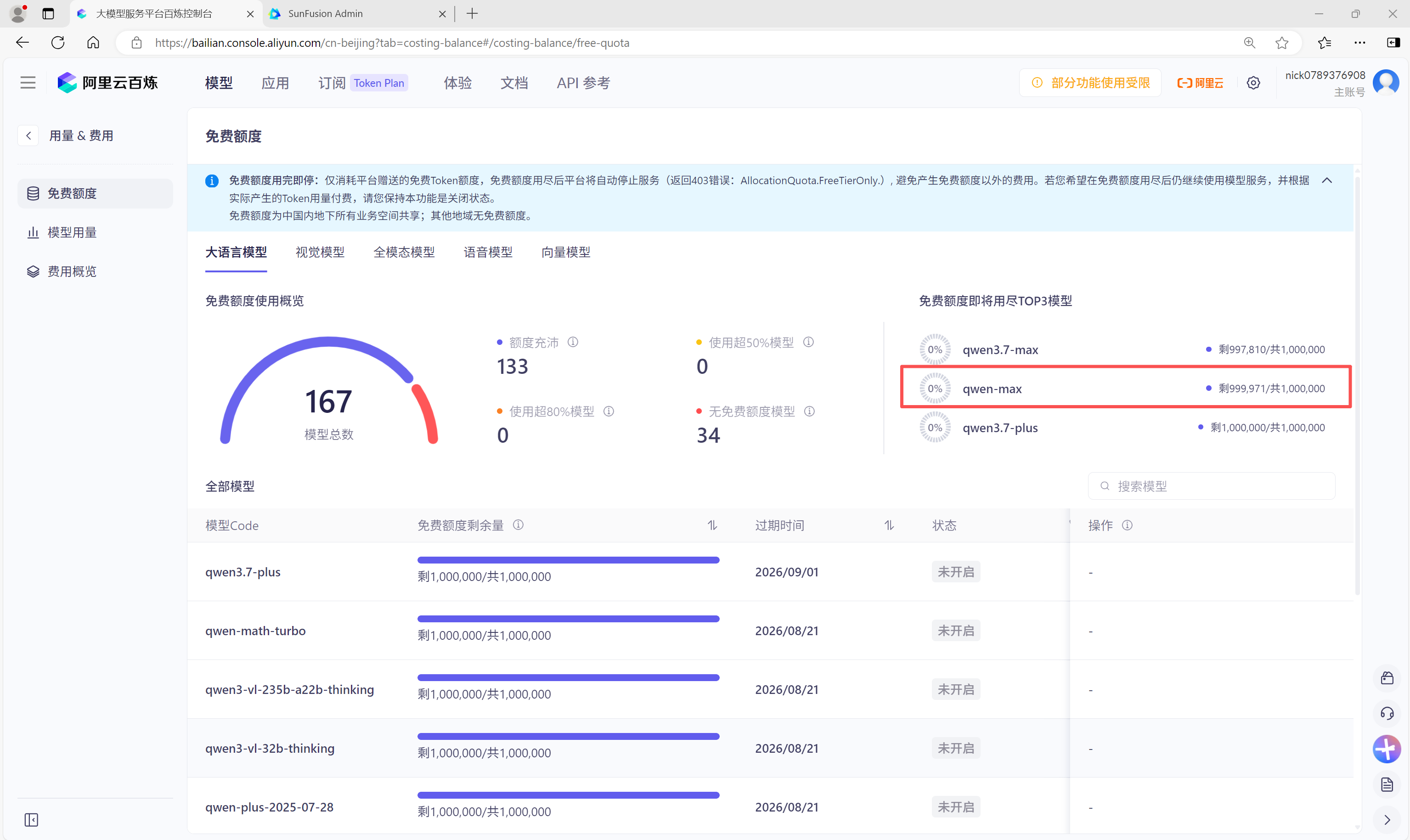Open the 文档 top menu
Image resolution: width=1410 pixels, height=840 pixels.
tap(514, 83)
